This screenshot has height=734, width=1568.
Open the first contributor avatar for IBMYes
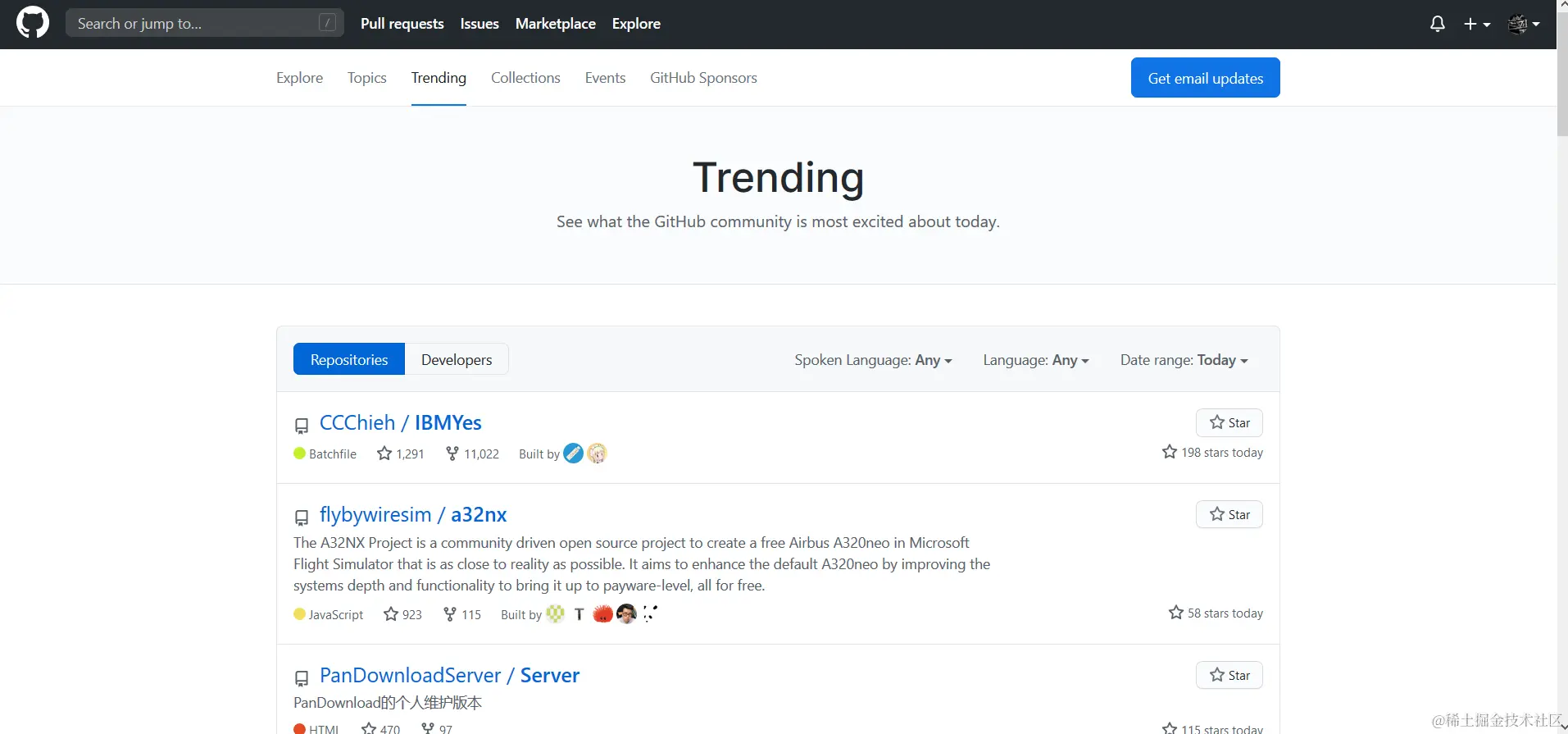click(574, 453)
